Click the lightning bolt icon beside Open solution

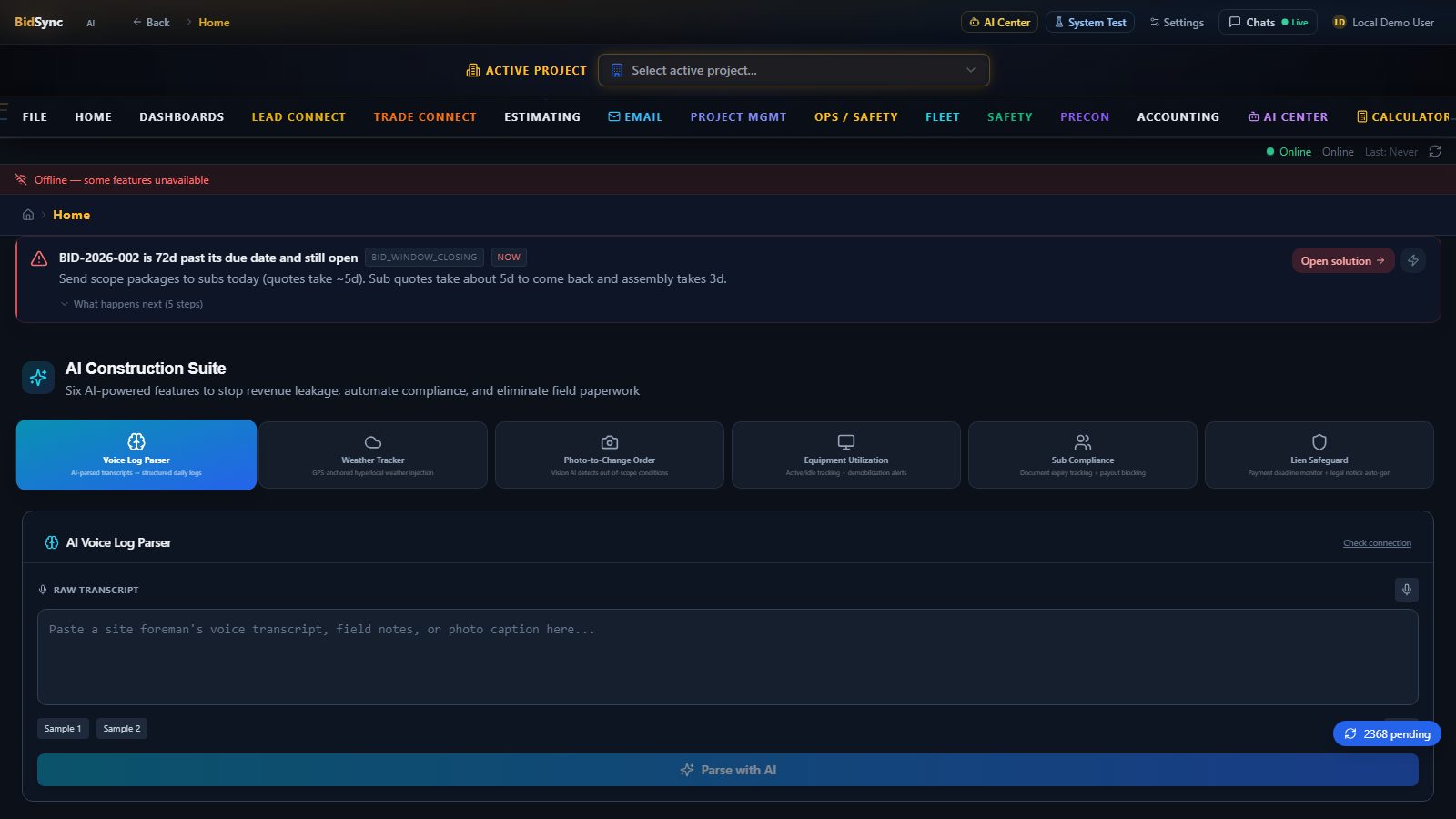tap(1413, 260)
